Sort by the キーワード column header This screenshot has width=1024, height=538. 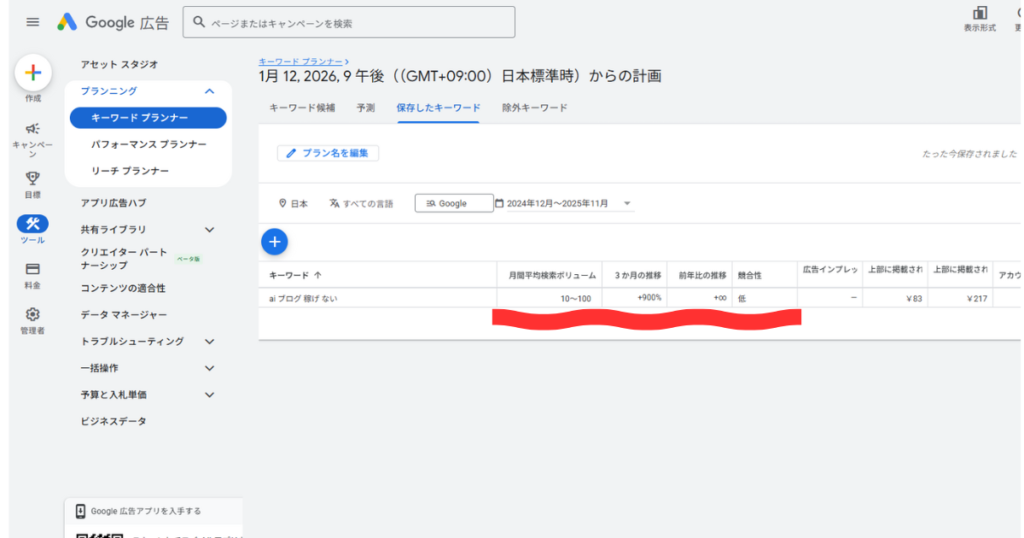(x=296, y=274)
